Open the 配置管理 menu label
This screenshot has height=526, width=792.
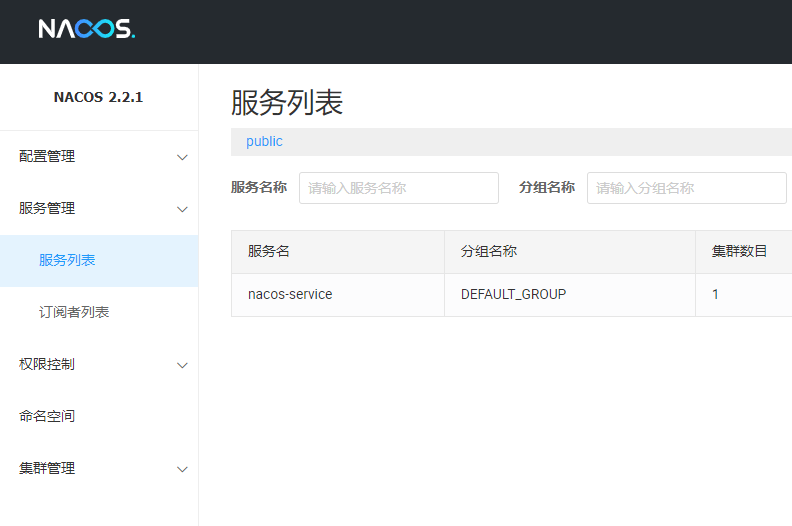47,156
